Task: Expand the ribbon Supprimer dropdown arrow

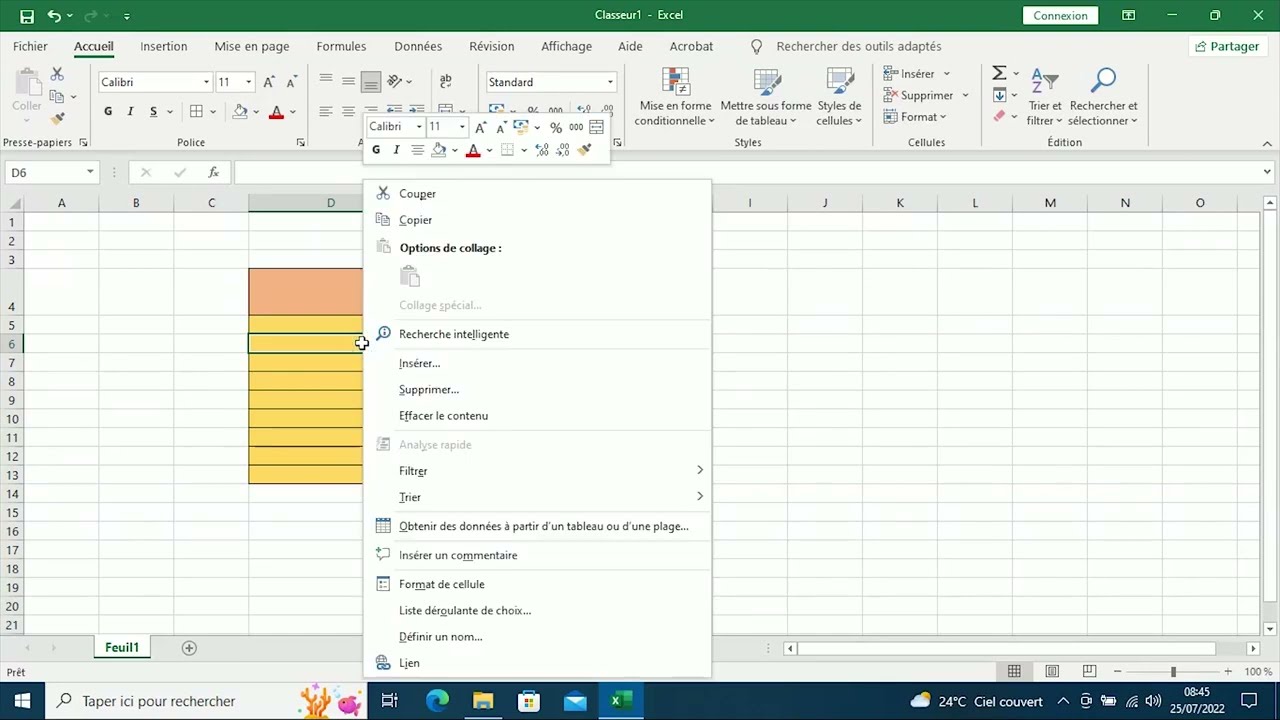Action: [965, 96]
